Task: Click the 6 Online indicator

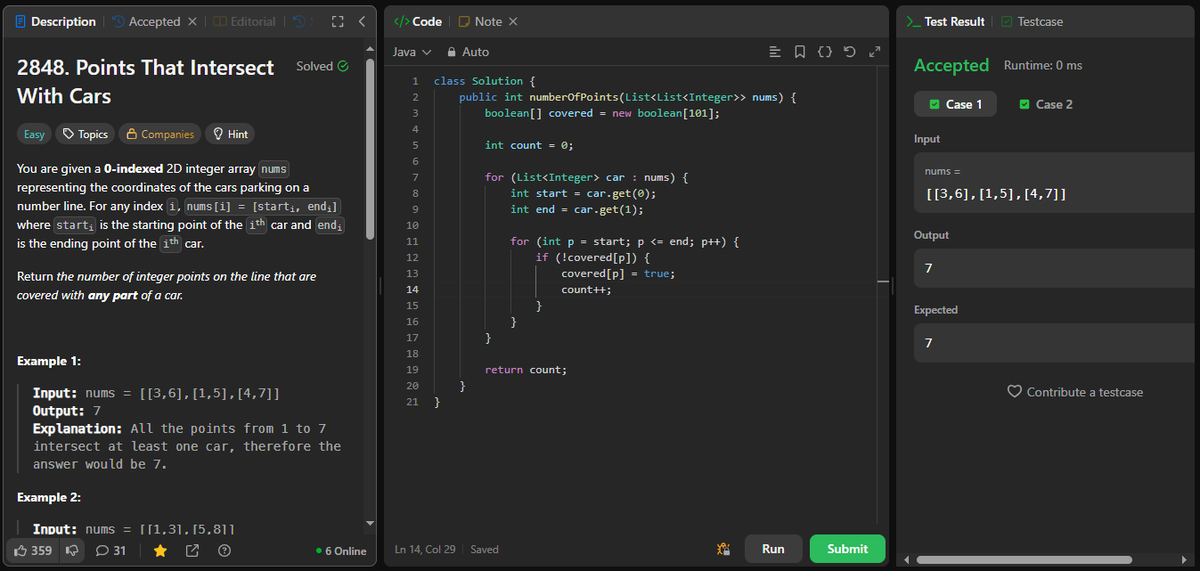Action: click(341, 551)
